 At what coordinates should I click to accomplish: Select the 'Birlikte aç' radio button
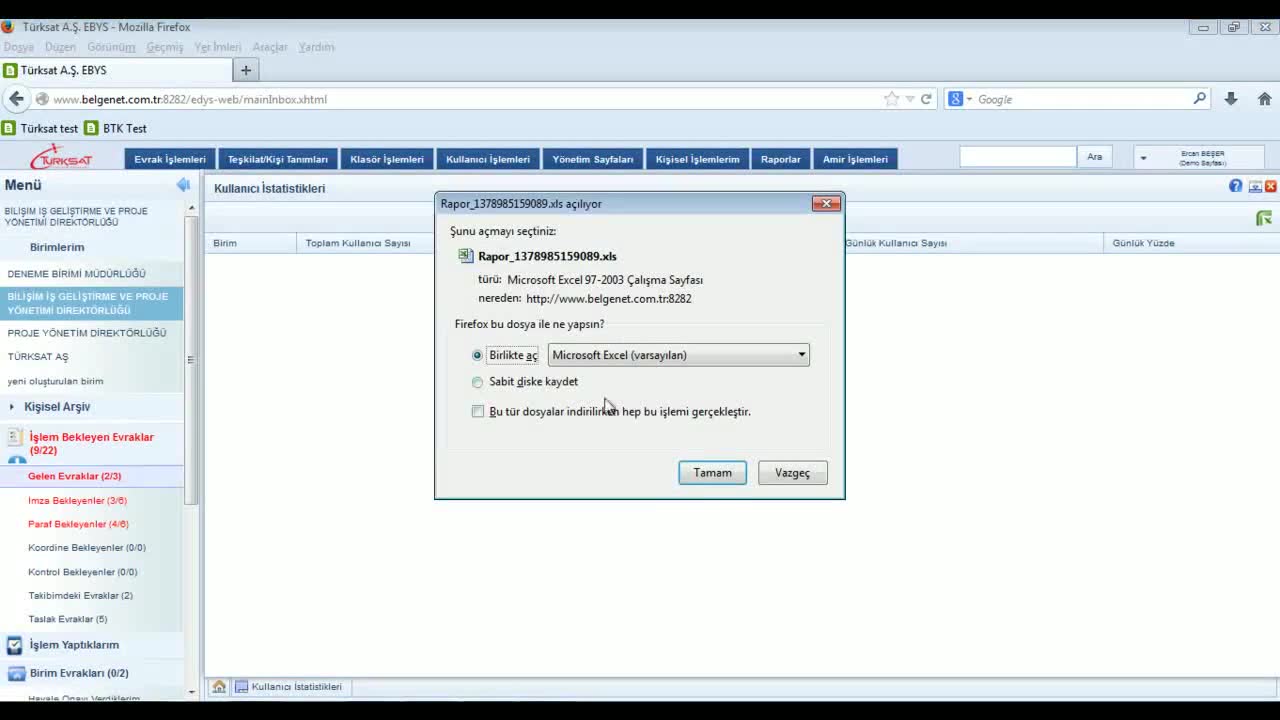(477, 355)
